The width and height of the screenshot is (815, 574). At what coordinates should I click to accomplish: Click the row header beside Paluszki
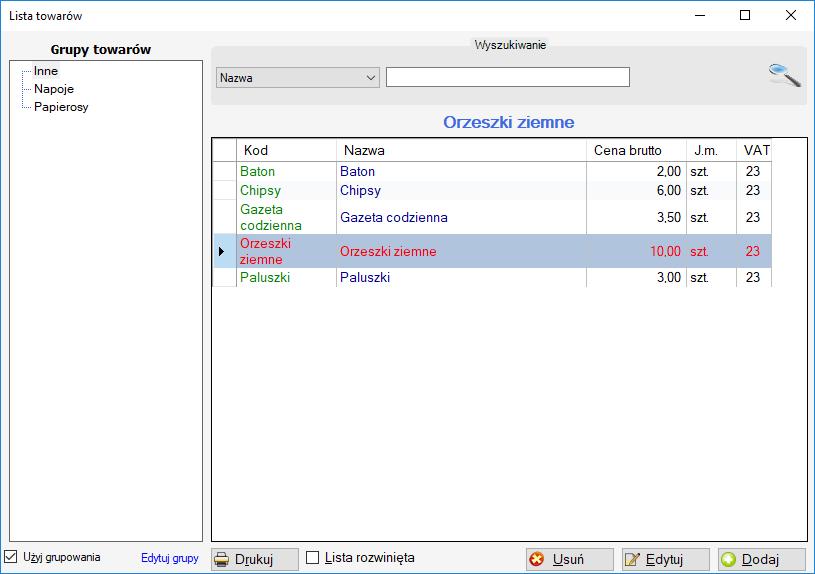pos(225,277)
